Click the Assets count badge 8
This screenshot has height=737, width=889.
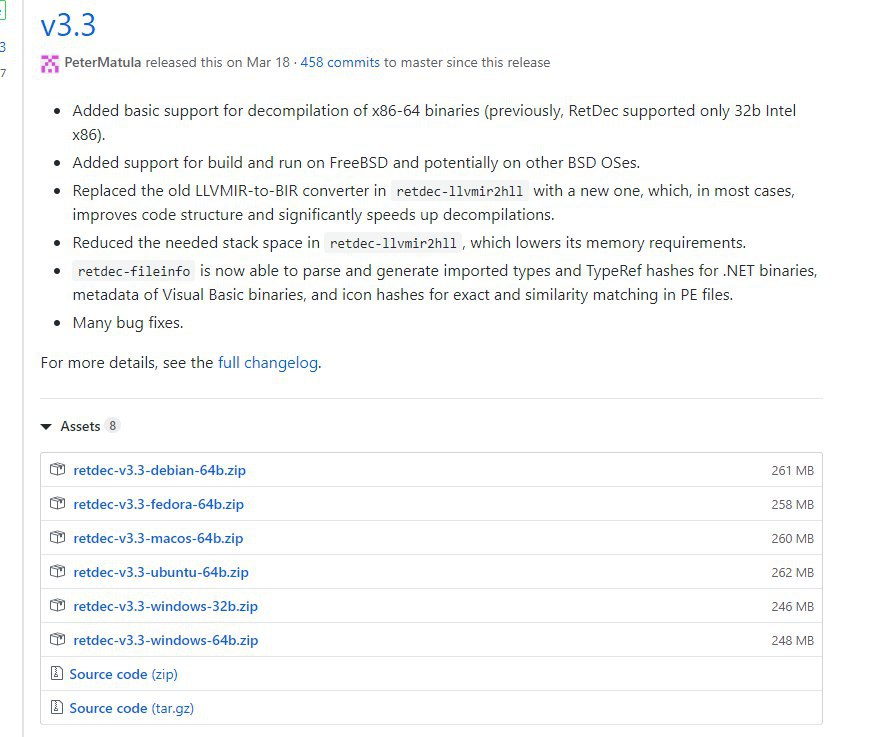(112, 426)
